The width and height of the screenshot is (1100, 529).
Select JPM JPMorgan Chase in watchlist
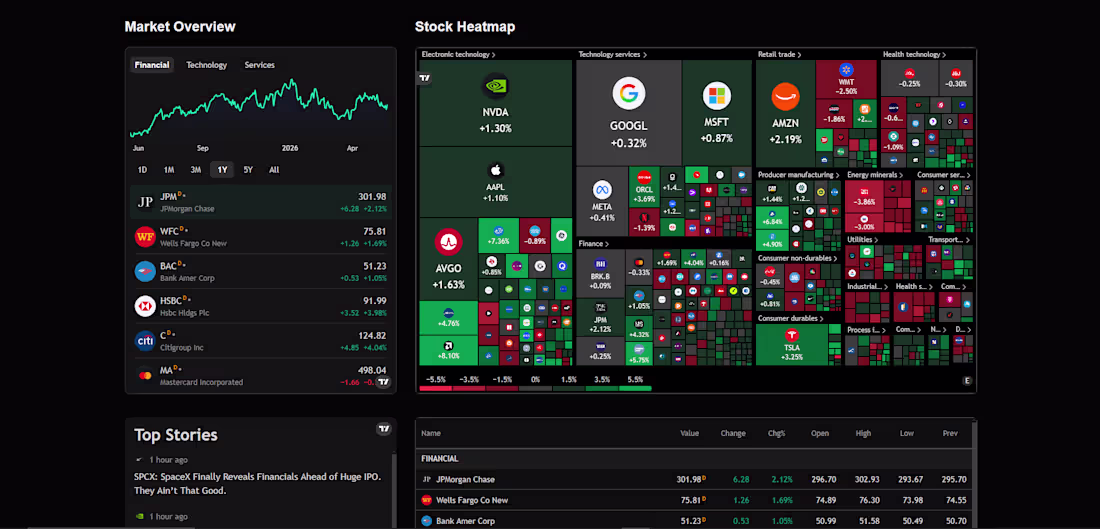coord(261,202)
